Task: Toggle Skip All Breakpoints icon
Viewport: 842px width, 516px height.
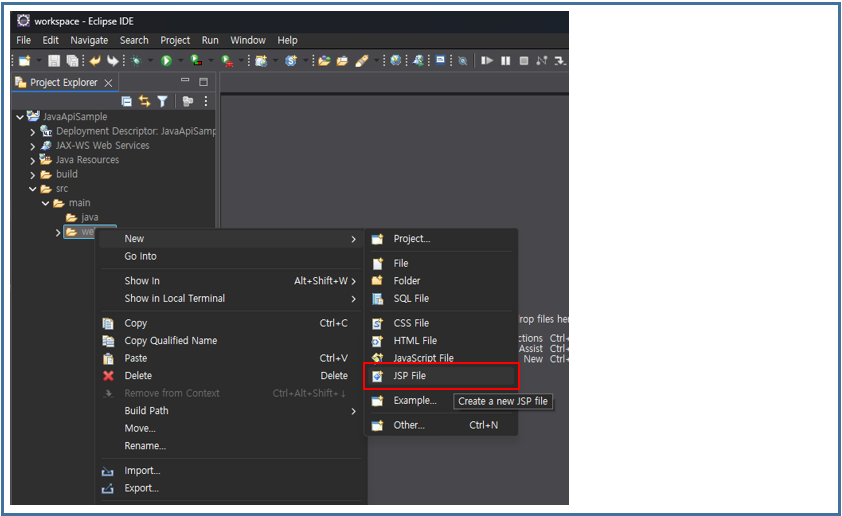Action: pyautogui.click(x=463, y=61)
